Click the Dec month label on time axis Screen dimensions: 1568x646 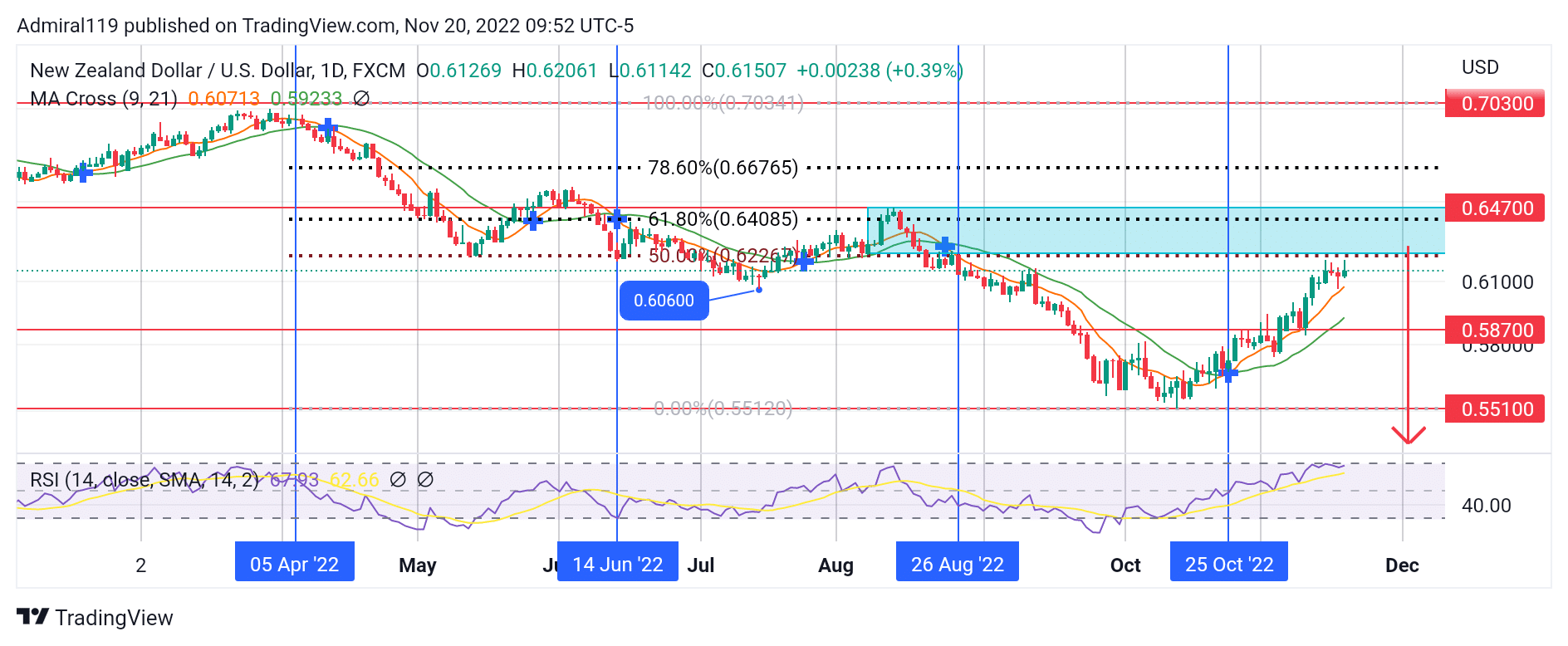point(1402,565)
